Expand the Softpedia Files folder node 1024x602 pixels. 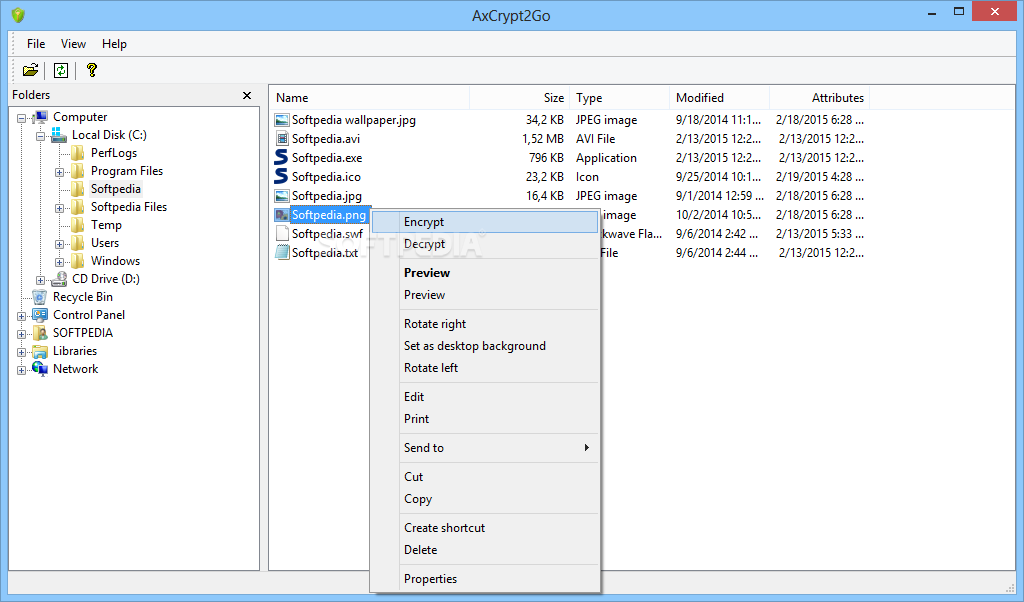click(x=59, y=208)
